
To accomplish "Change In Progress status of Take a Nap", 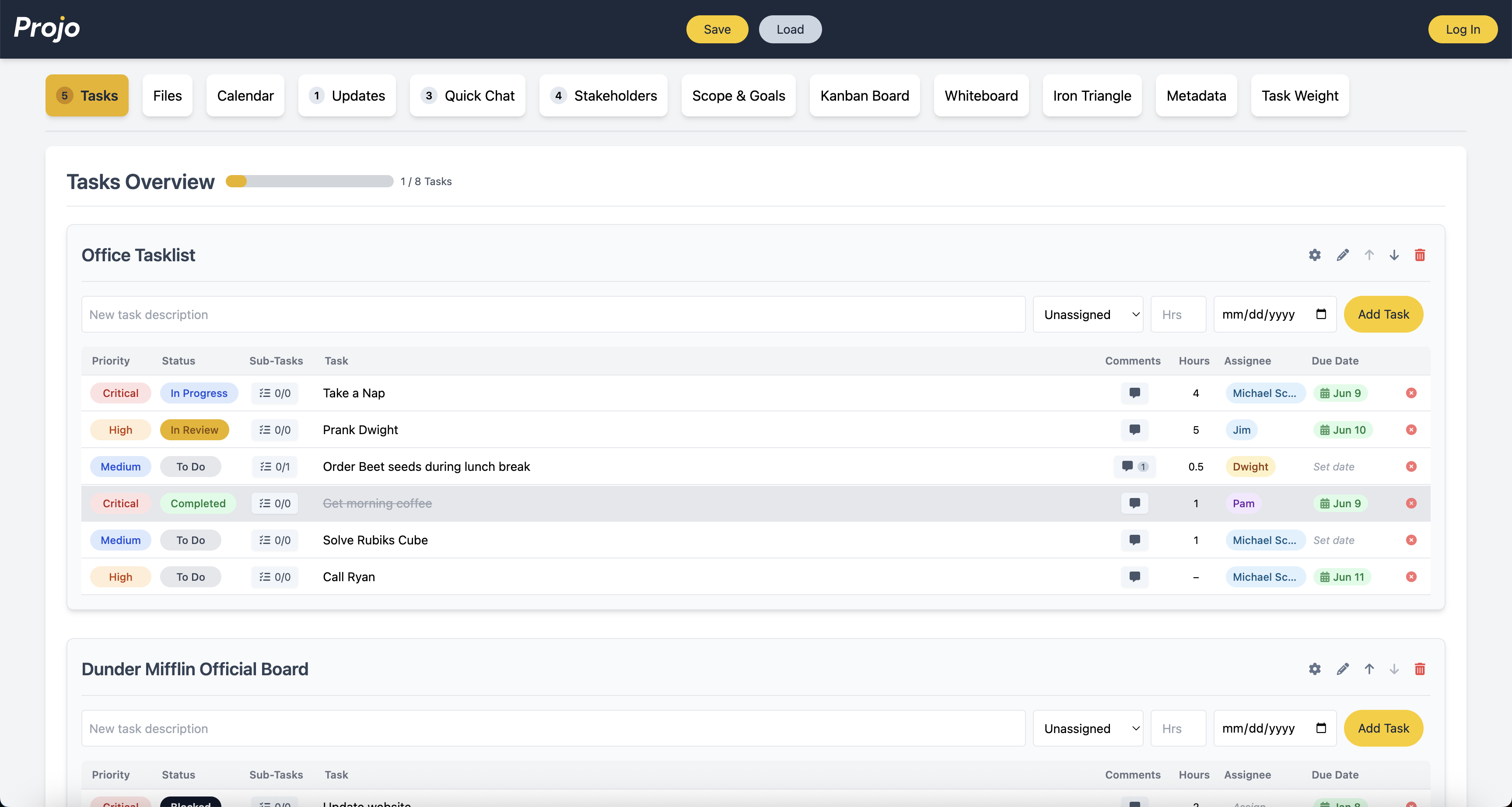I will pyautogui.click(x=199, y=393).
